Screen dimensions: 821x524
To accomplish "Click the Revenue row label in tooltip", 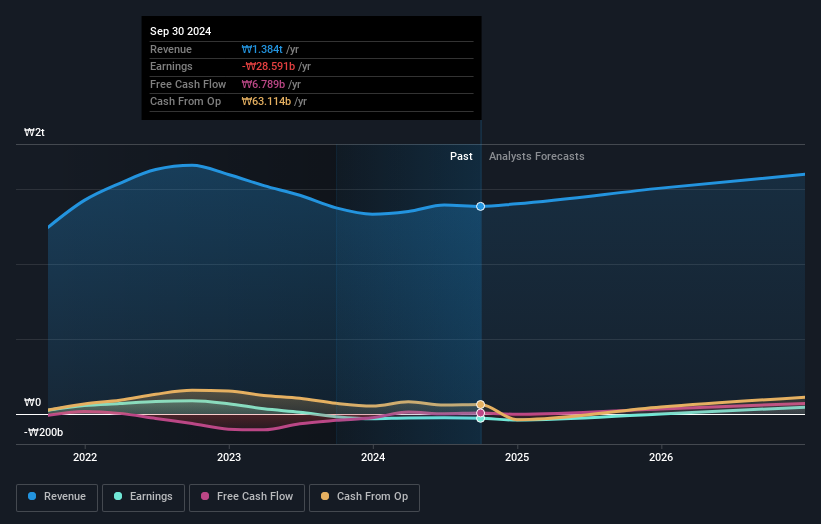I will click(x=171, y=49).
